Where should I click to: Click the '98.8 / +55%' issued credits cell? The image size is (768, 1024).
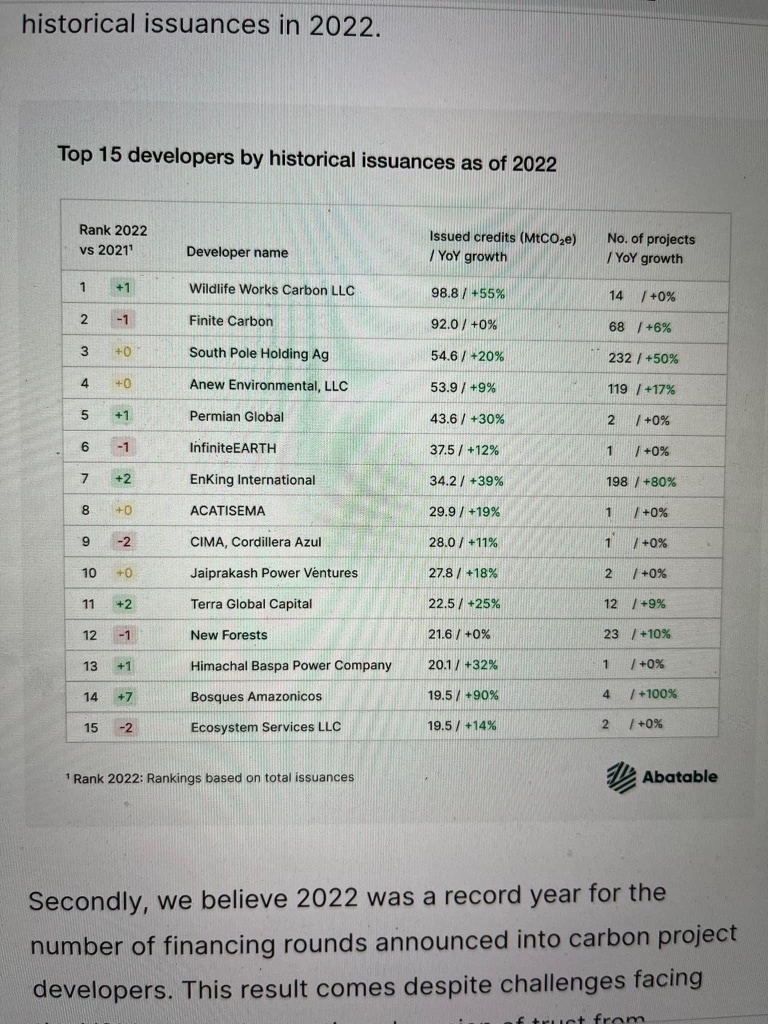click(468, 293)
